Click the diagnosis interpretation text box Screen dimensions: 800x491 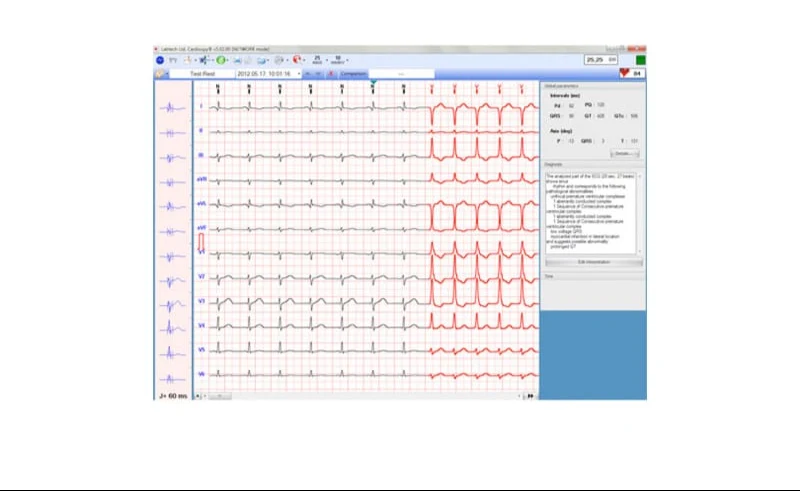tap(591, 213)
